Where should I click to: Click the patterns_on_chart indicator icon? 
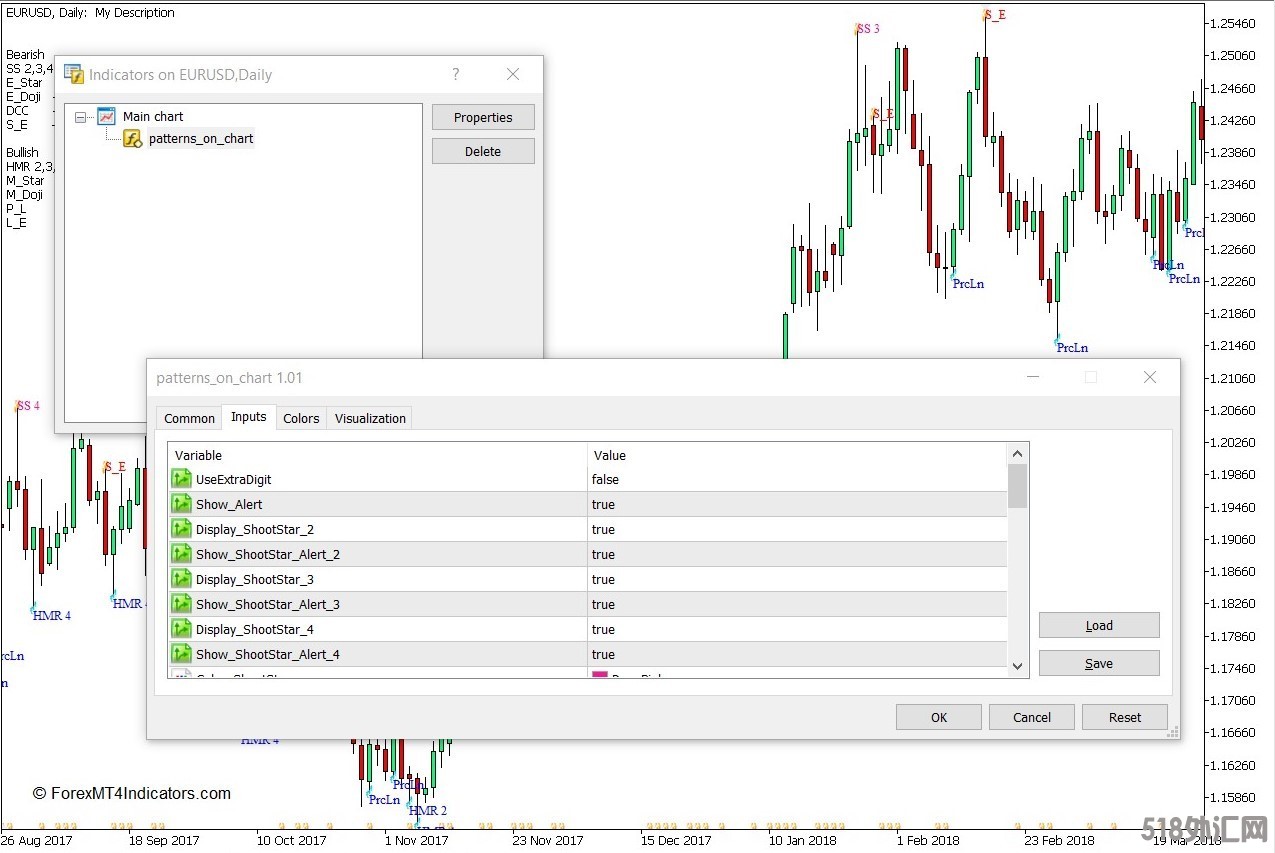[132, 139]
